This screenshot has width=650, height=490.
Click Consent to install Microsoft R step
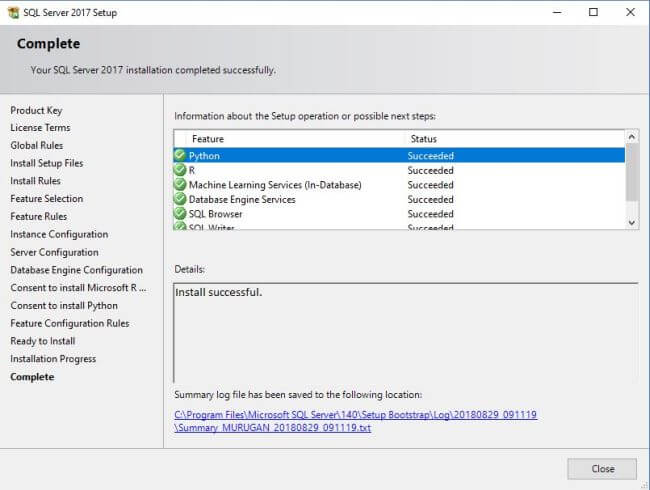click(x=78, y=288)
